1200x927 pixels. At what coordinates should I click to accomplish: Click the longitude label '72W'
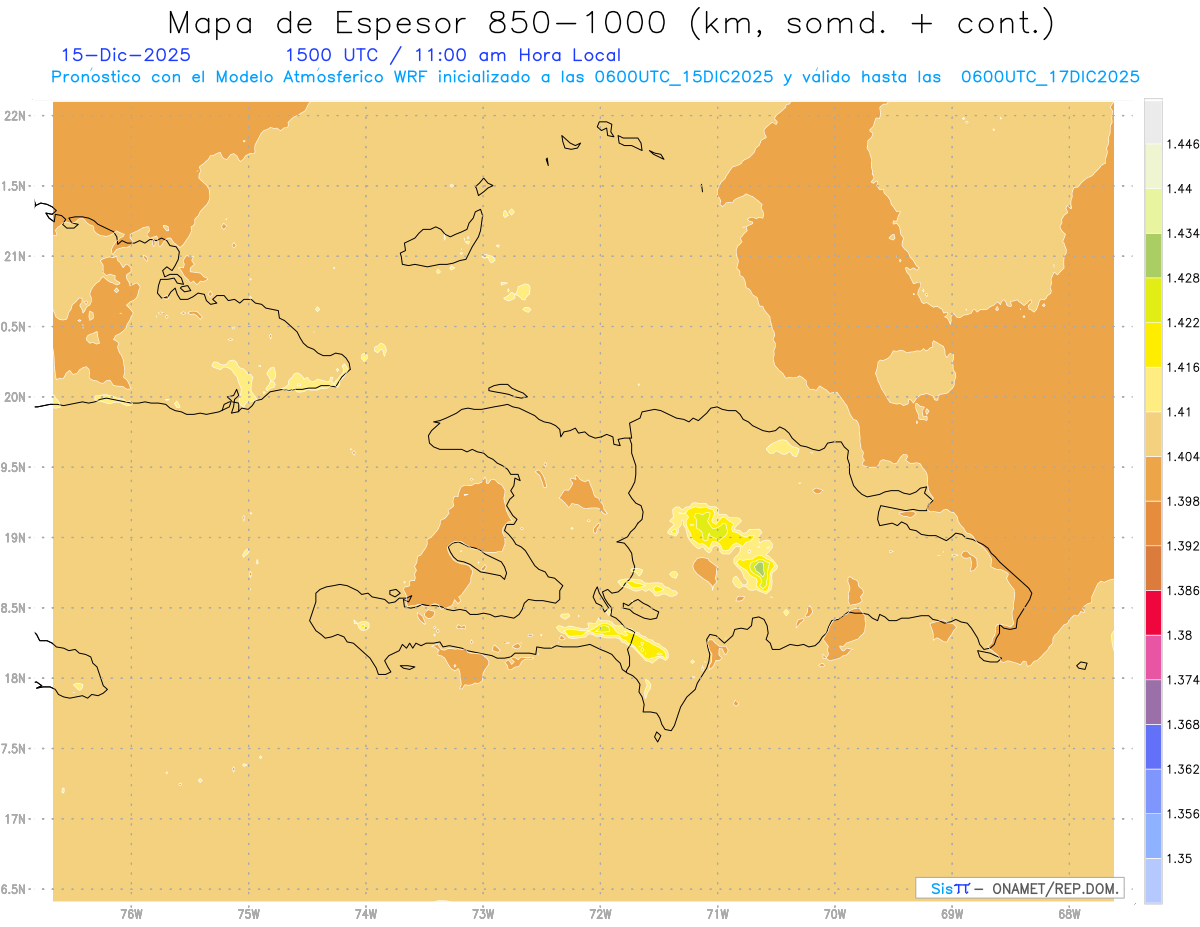pos(600,913)
